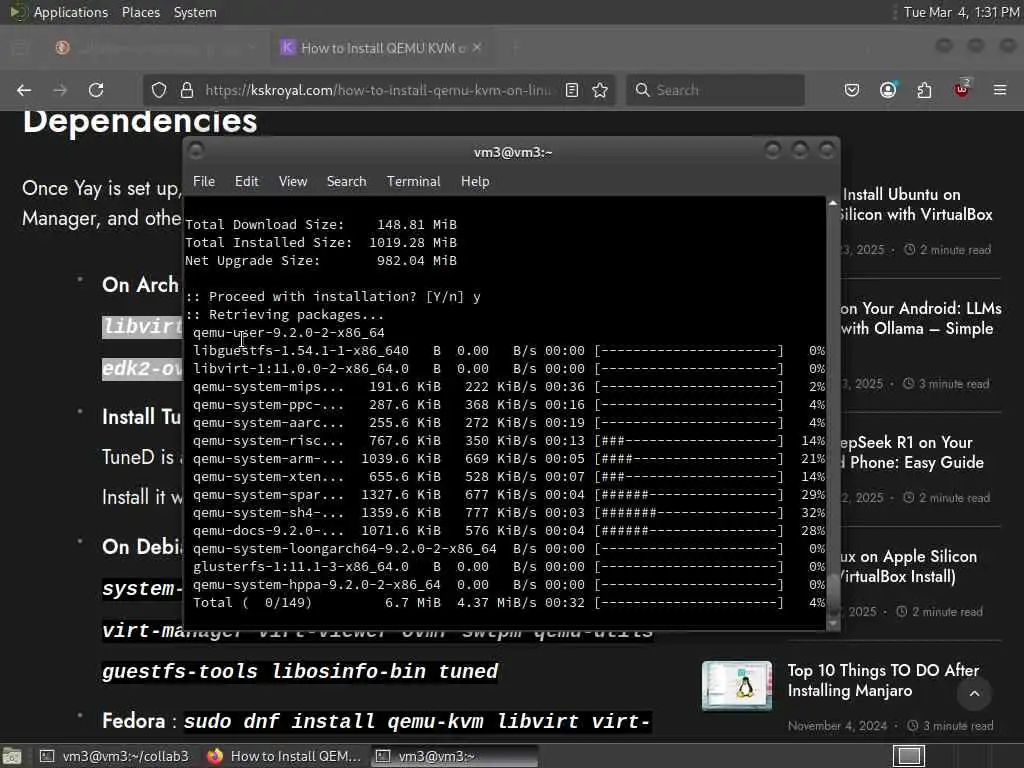This screenshot has width=1024, height=768.
Task: Click the forward navigation arrow
Action: 60,90
